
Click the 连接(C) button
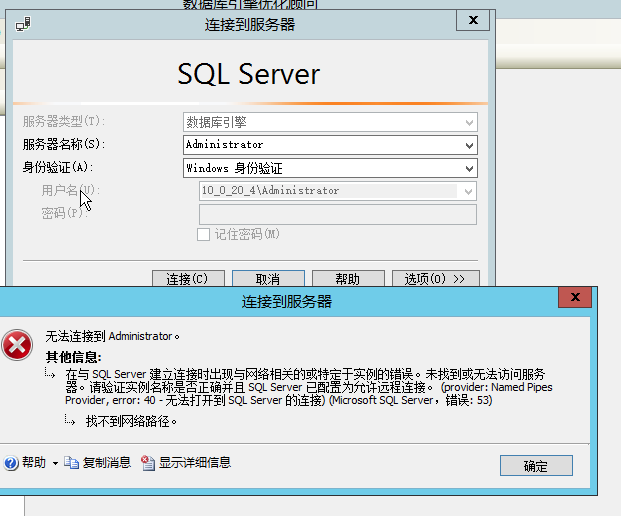(x=188, y=278)
